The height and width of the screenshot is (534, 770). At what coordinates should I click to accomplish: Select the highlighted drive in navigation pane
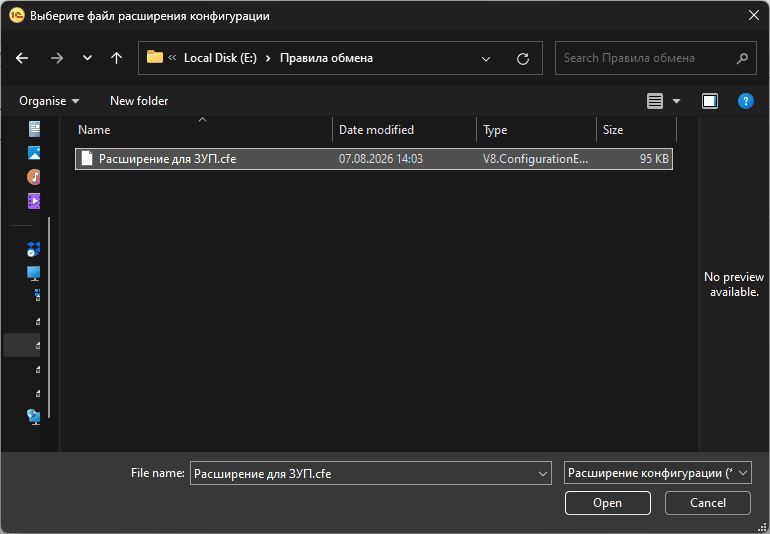22,345
